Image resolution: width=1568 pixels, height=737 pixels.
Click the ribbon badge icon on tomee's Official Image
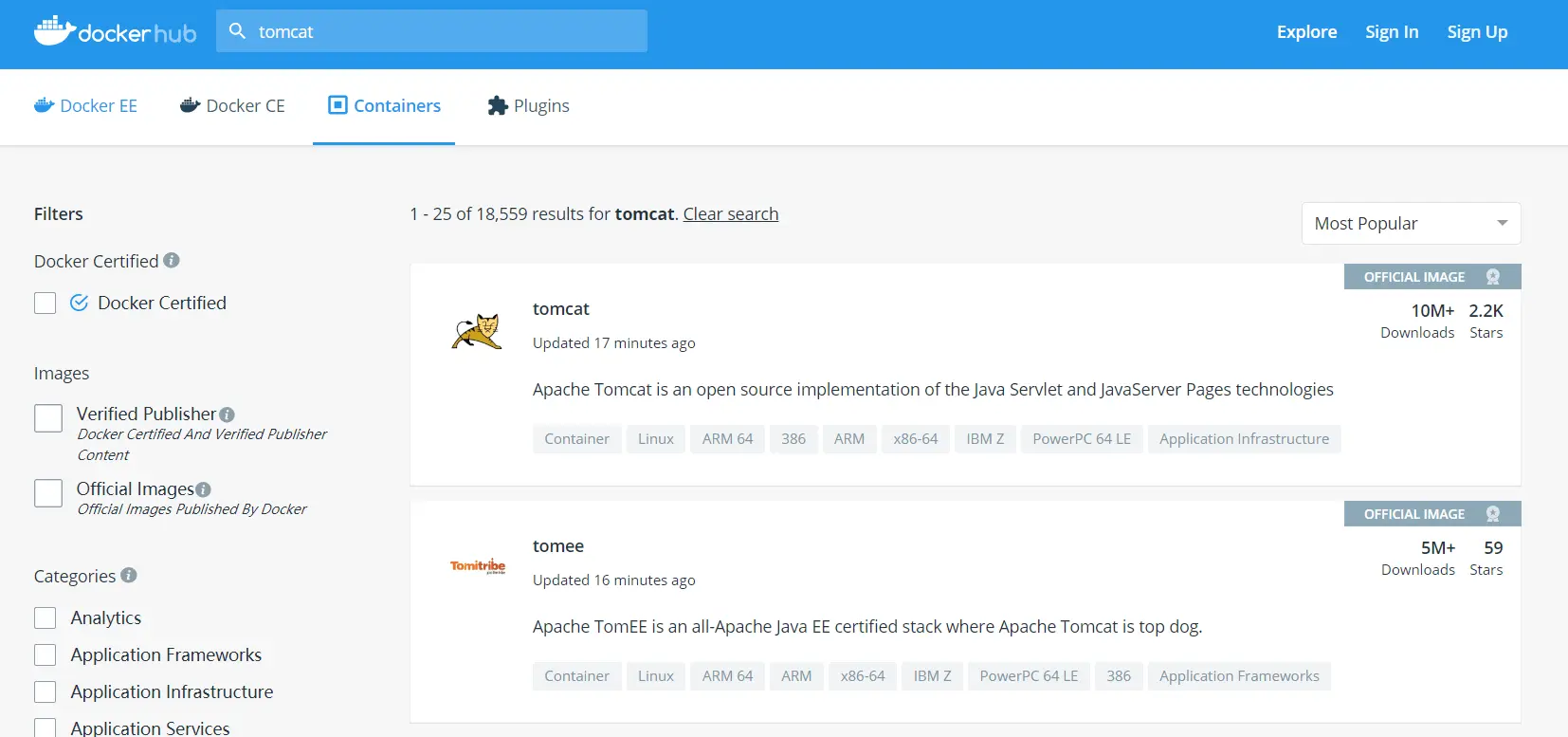coord(1493,514)
